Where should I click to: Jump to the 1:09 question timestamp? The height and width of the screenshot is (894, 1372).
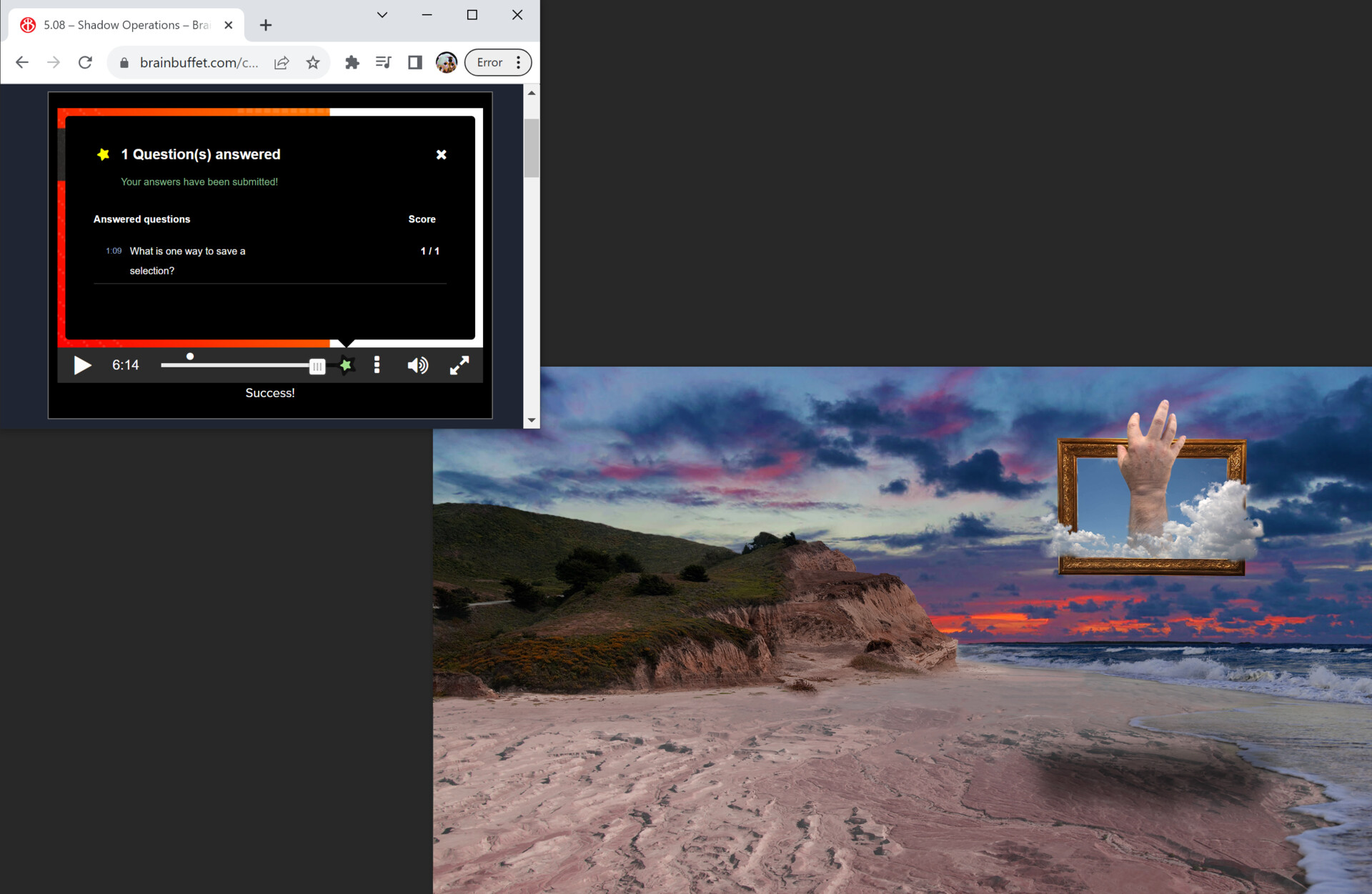point(114,251)
